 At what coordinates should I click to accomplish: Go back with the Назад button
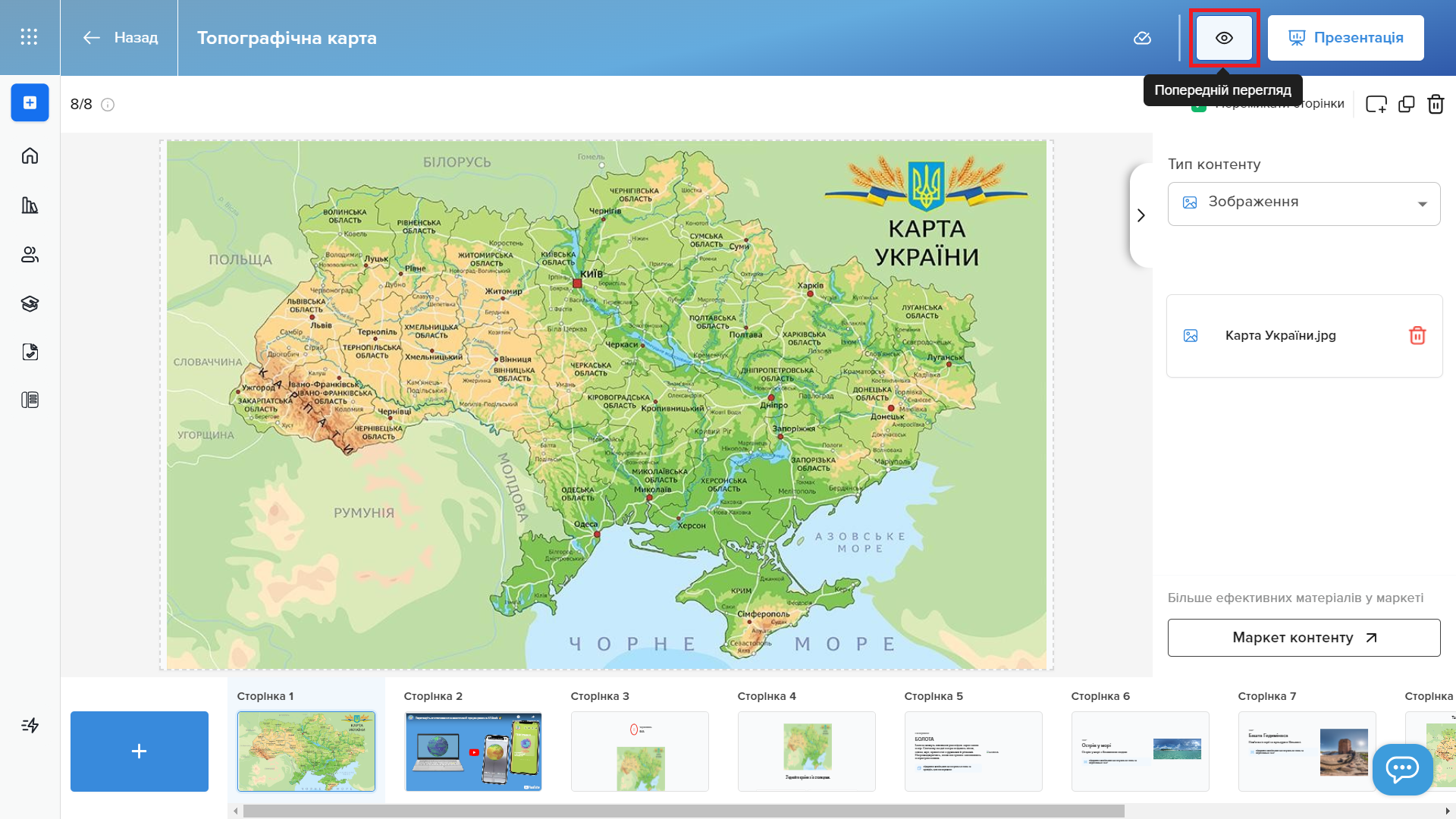coord(120,37)
